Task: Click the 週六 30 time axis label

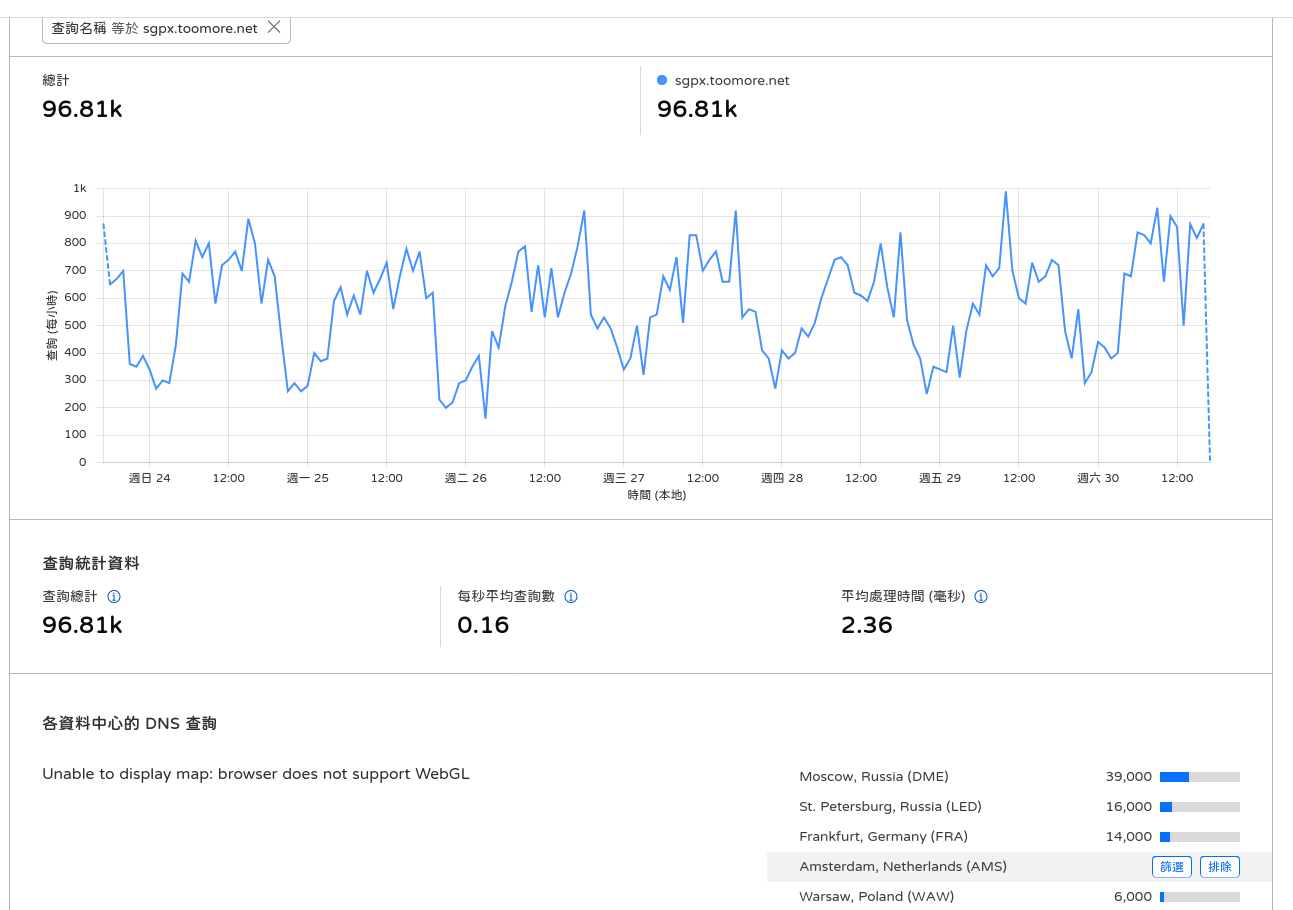Action: (1098, 478)
